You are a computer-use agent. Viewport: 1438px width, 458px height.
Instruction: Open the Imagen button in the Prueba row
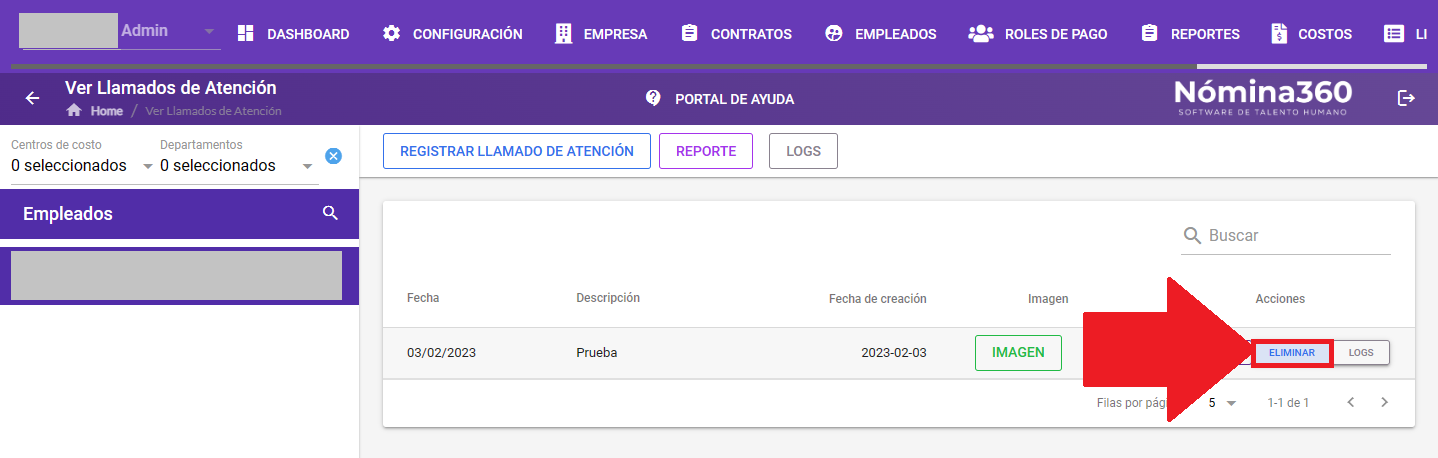[x=1018, y=353]
